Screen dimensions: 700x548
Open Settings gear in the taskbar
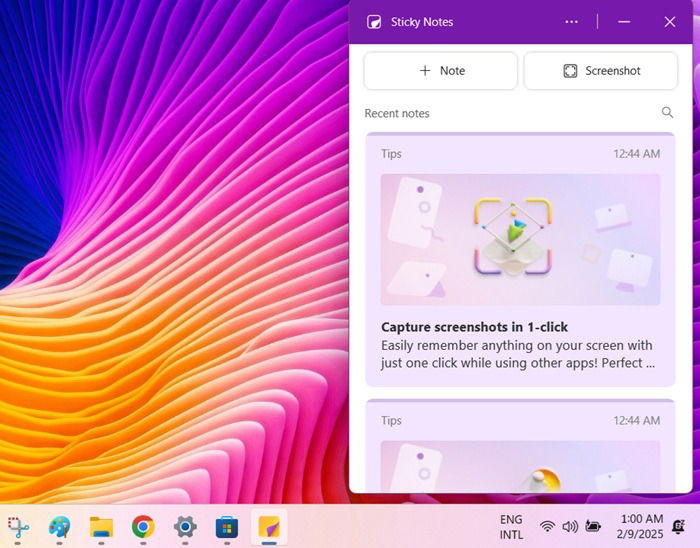(185, 528)
